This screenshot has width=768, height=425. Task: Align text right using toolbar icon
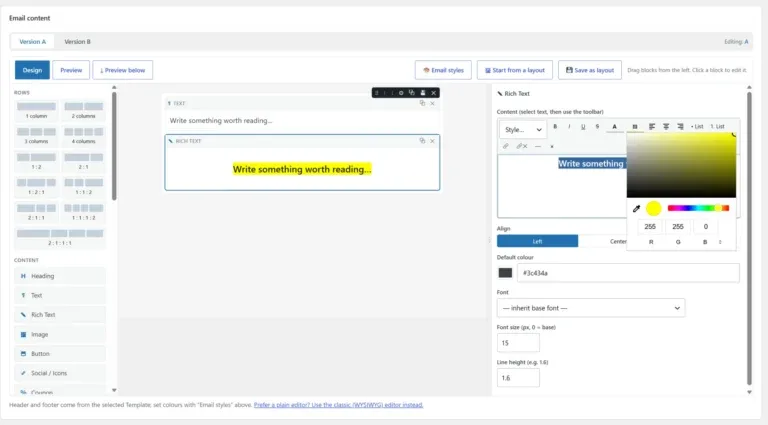click(680, 127)
